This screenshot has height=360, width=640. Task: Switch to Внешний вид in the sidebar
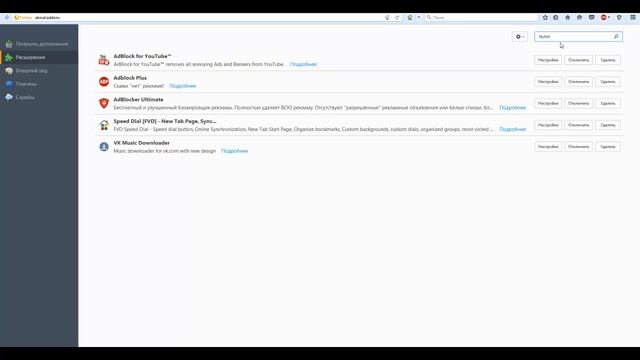(x=39, y=71)
